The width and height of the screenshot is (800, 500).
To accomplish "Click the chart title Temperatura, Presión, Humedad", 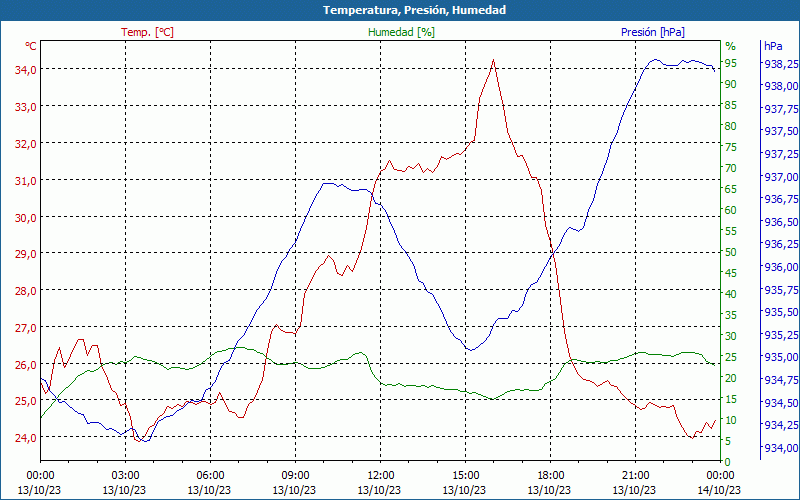I will (x=414, y=10).
